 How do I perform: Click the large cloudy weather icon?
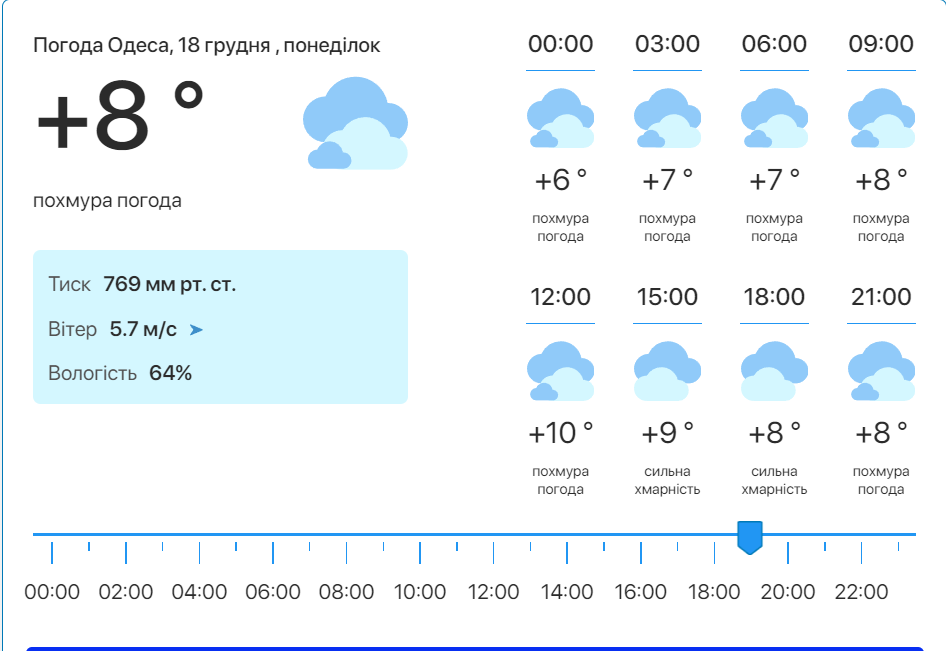coord(355,123)
